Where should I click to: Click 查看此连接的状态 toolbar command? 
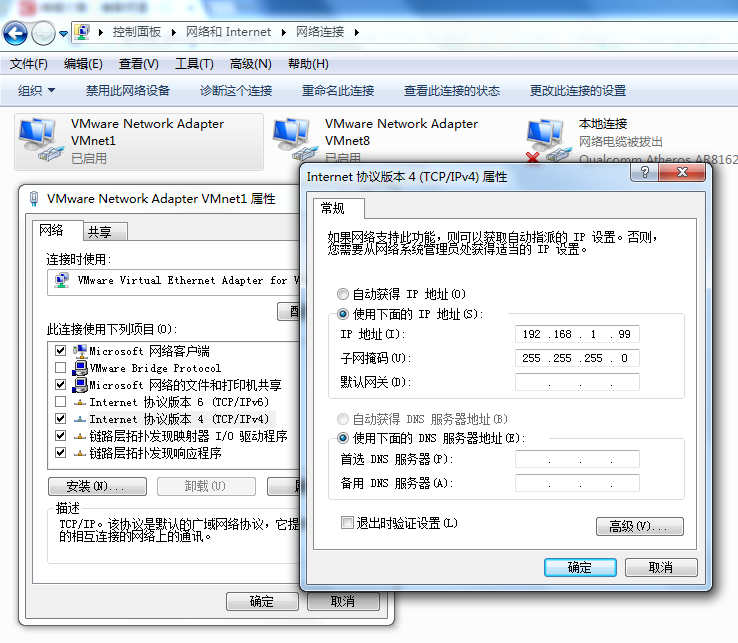[x=452, y=90]
